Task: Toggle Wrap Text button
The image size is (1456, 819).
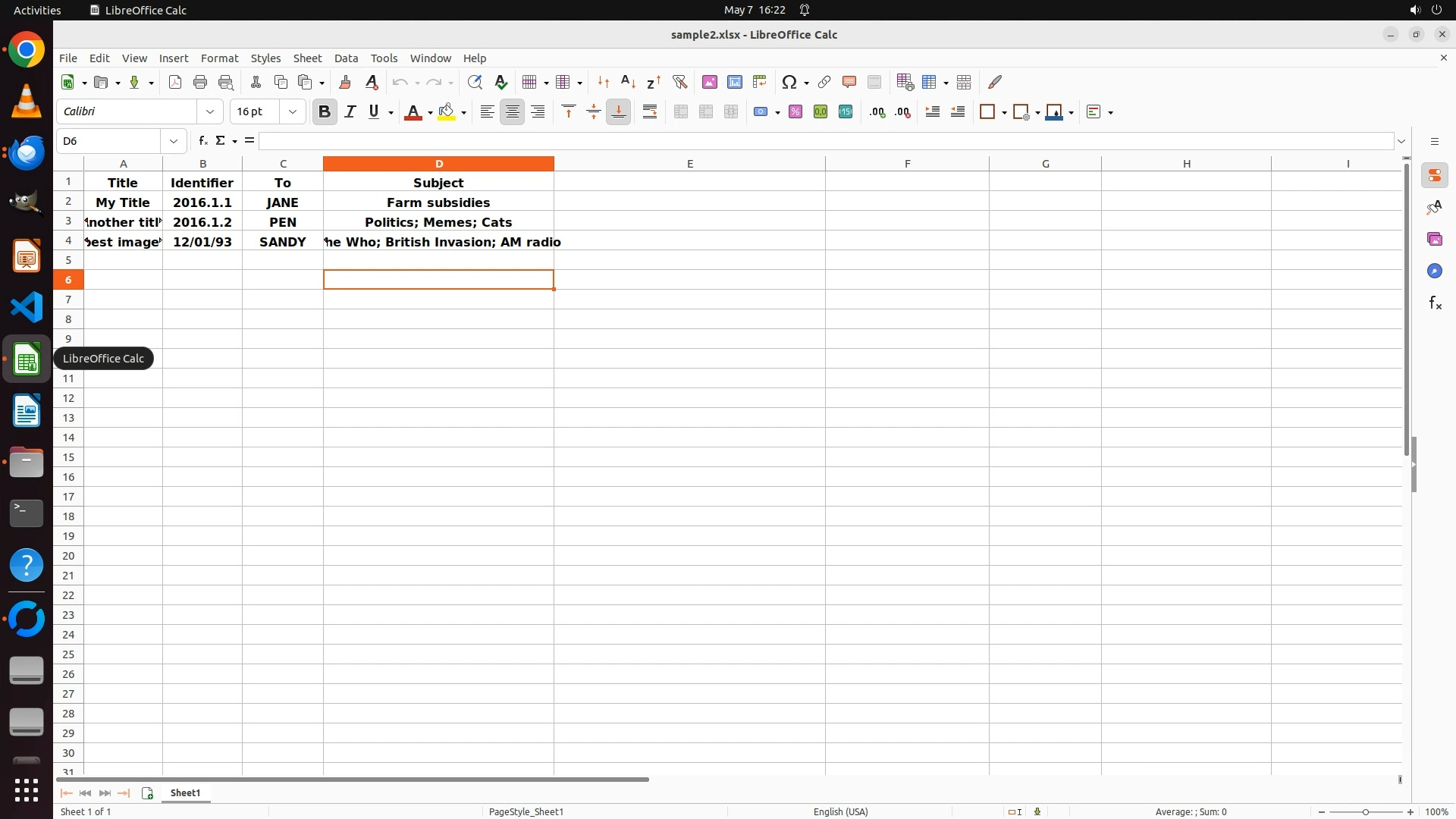Action: [650, 112]
